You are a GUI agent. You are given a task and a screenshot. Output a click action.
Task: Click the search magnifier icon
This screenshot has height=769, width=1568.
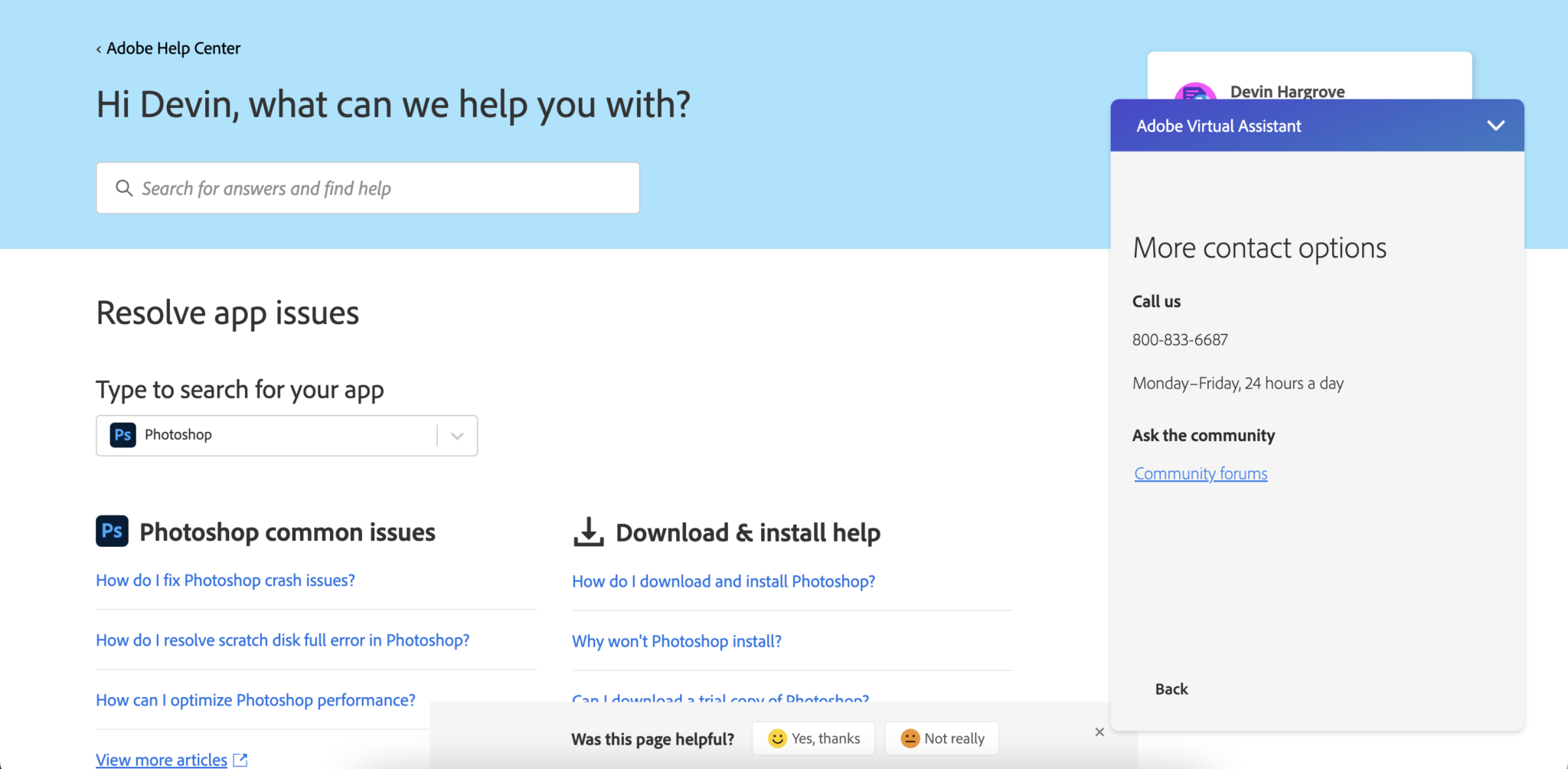point(124,188)
